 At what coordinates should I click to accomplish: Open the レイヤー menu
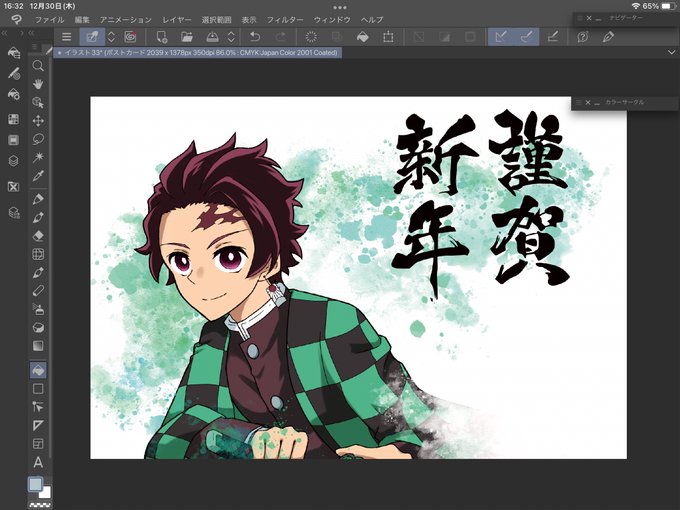177,20
